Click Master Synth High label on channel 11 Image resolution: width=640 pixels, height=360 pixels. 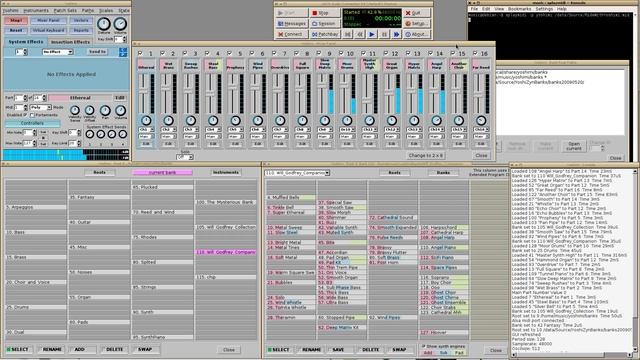tap(369, 64)
